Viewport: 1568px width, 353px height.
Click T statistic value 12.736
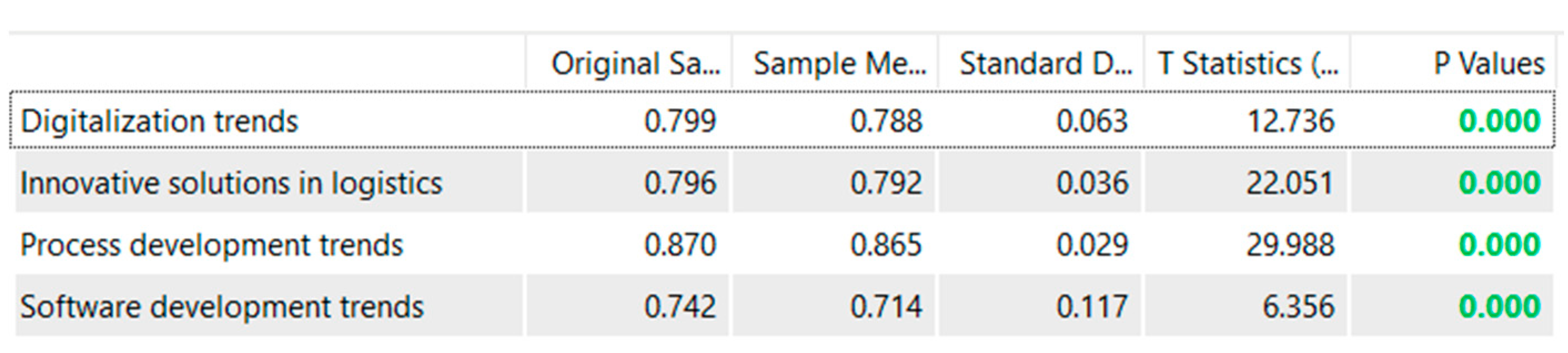(1291, 121)
